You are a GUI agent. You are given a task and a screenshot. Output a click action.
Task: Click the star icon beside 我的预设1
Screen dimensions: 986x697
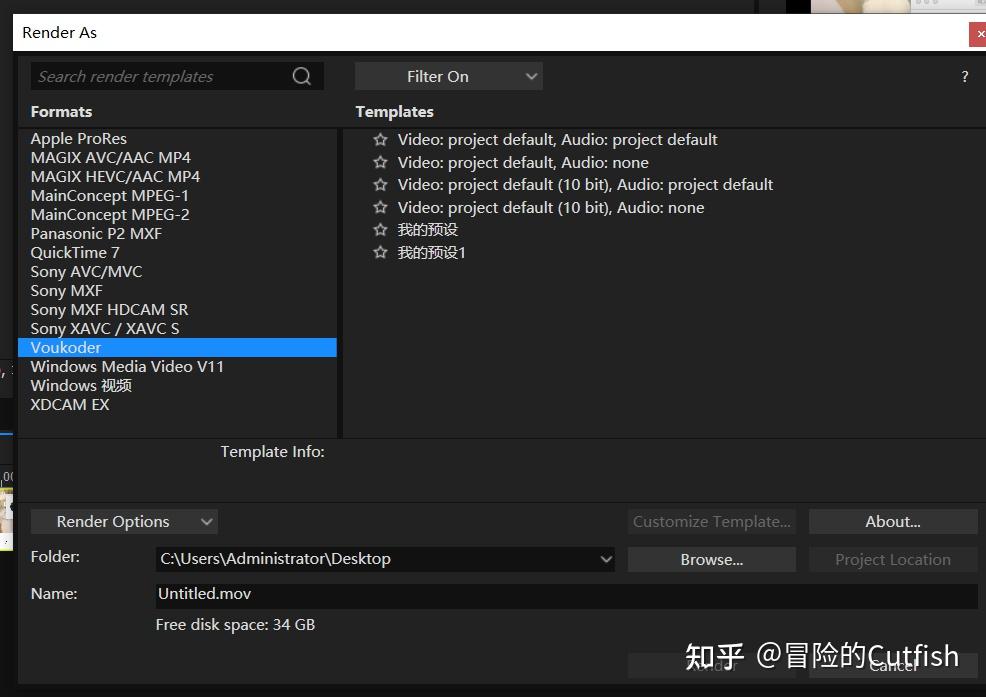380,252
